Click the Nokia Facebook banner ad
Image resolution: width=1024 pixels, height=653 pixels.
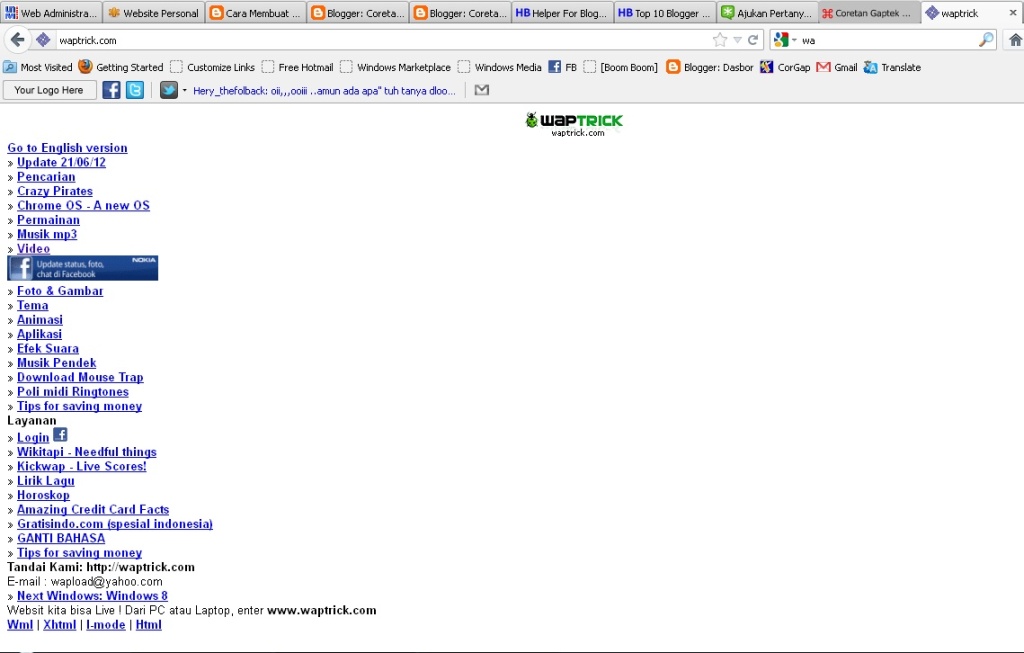pos(82,268)
